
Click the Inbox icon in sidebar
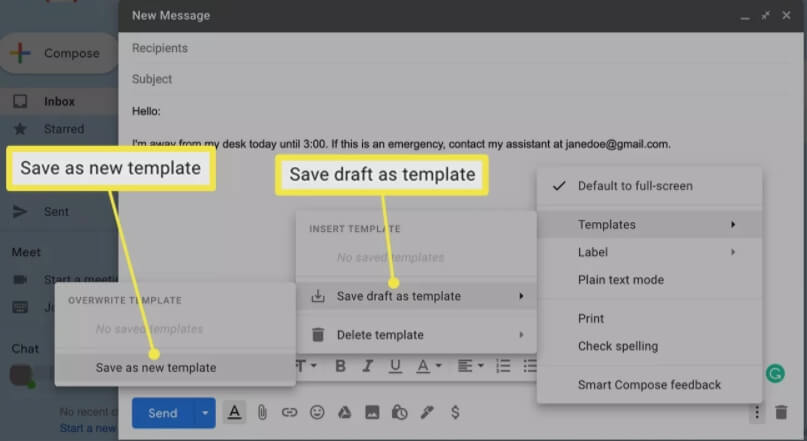point(20,101)
